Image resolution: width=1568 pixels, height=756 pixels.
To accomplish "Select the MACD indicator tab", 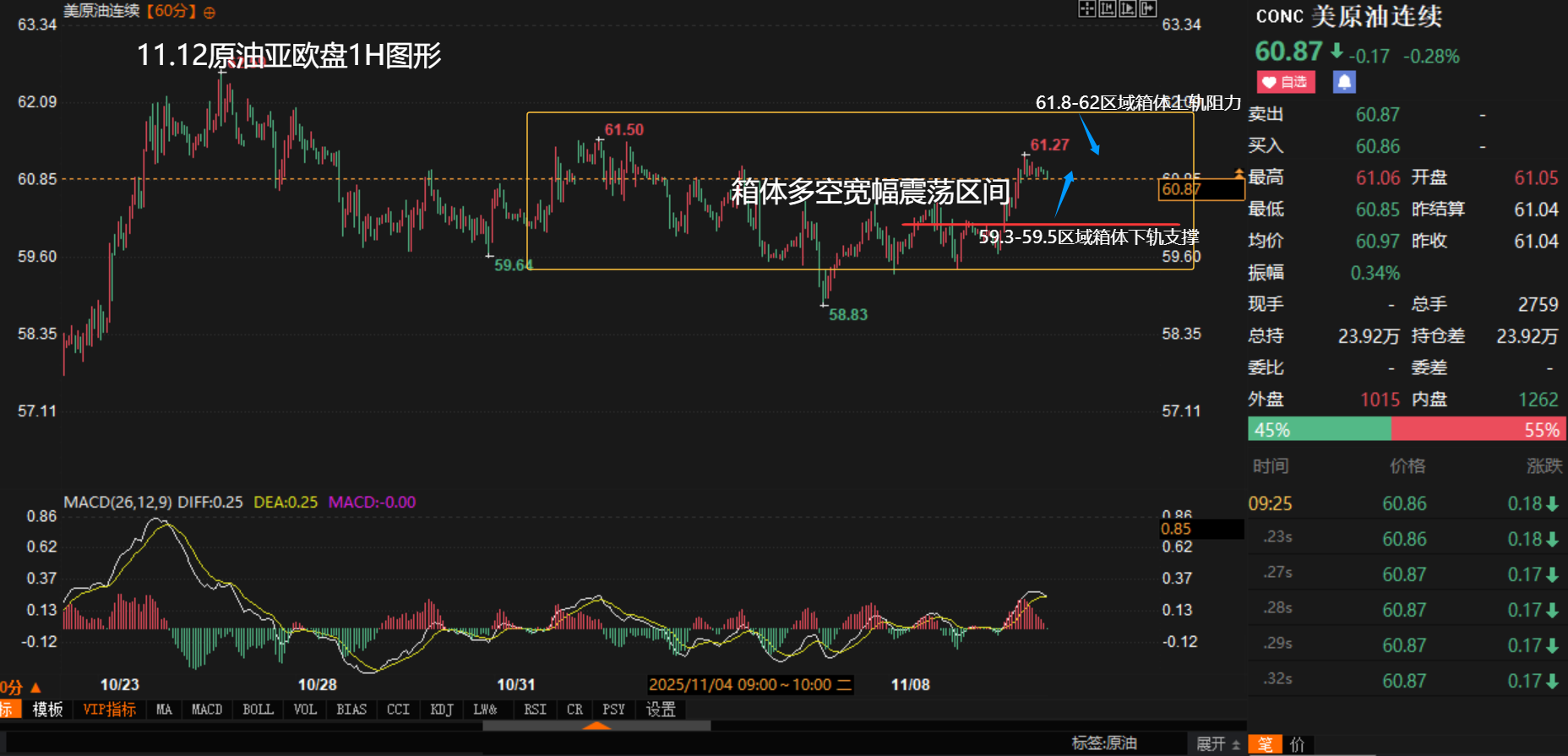I will 207,710.
